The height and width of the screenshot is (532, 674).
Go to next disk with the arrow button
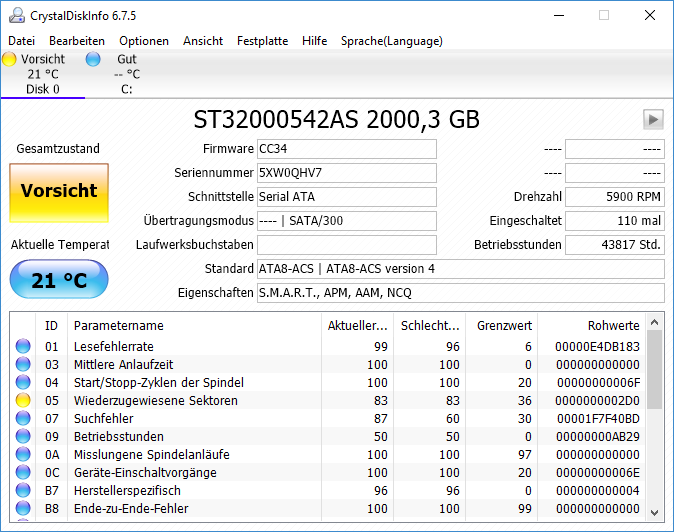[x=653, y=119]
